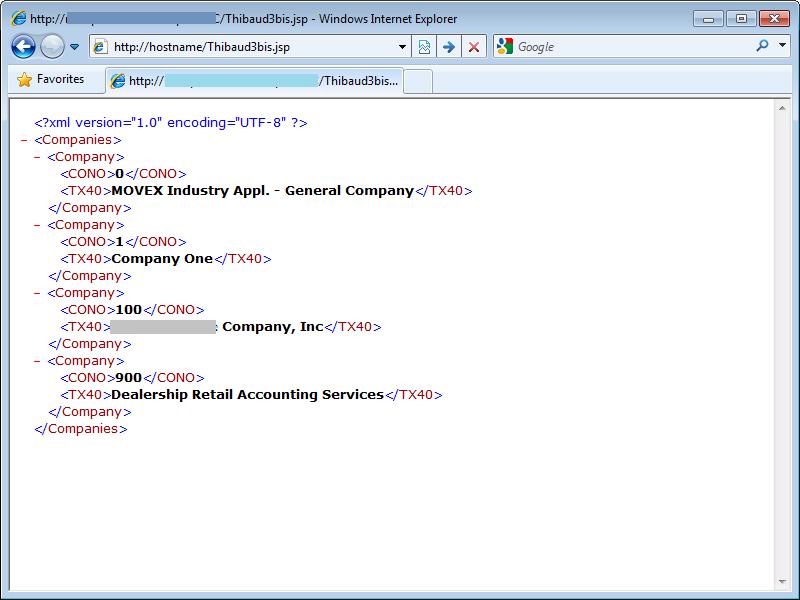Collapse the Company node with CONO 0
Viewport: 800px width, 600px height.
[x=37, y=157]
